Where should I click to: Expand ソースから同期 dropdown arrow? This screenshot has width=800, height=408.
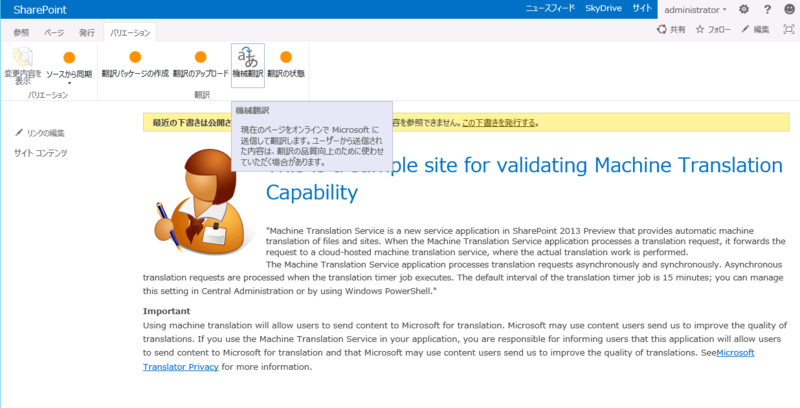pyautogui.click(x=69, y=83)
